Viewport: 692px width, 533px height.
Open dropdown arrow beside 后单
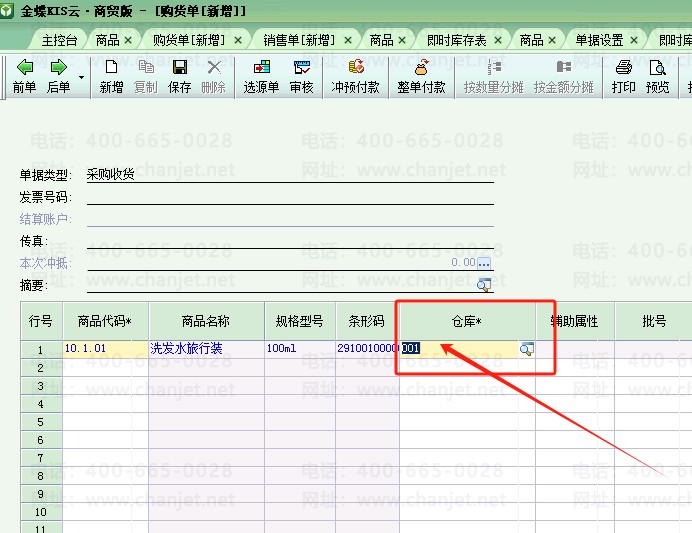click(x=82, y=77)
